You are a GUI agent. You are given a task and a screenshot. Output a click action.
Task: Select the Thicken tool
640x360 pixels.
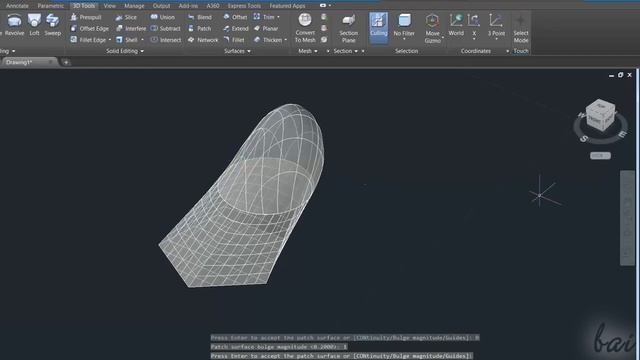[268, 40]
